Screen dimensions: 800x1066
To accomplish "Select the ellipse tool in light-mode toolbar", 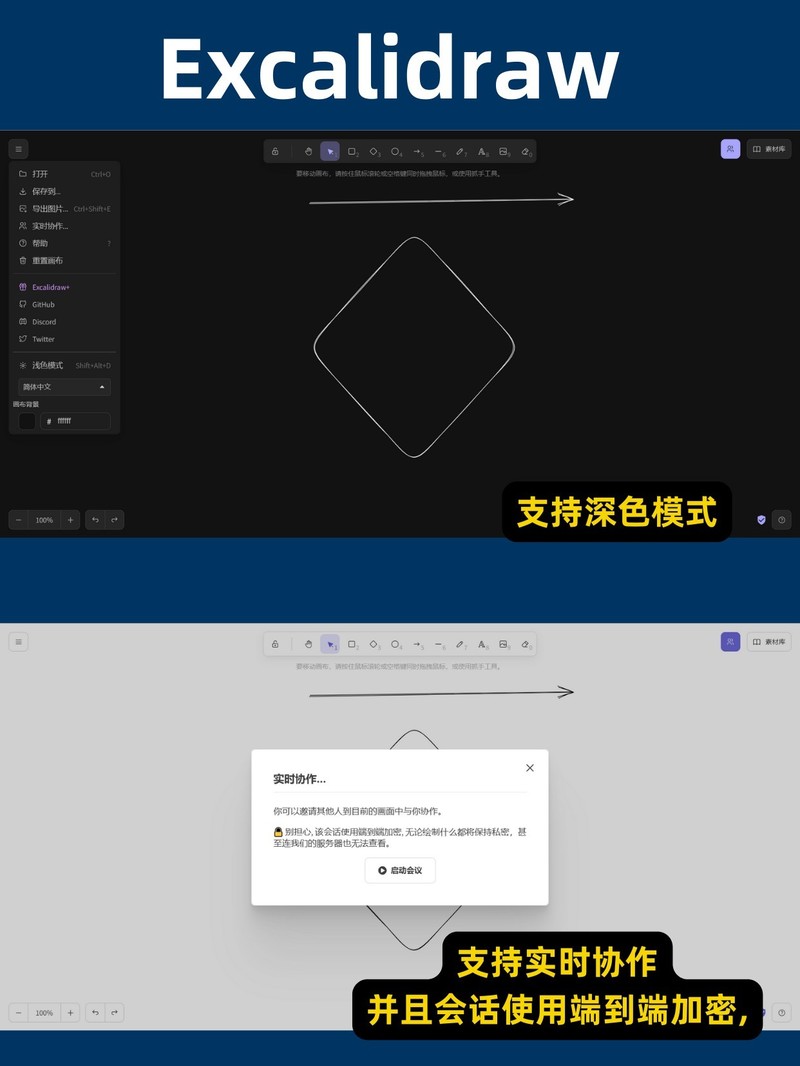I will (x=396, y=644).
